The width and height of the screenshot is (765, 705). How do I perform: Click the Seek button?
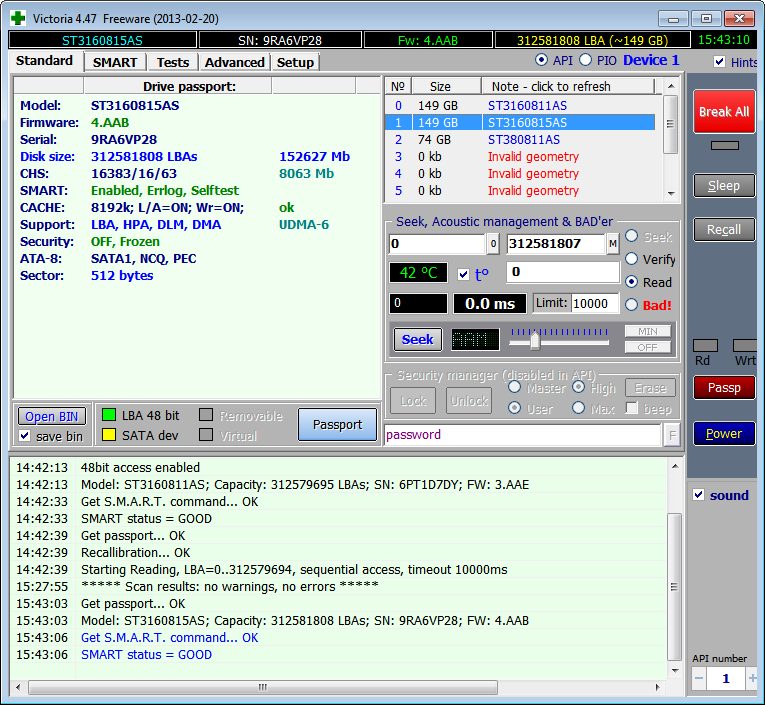pos(418,339)
